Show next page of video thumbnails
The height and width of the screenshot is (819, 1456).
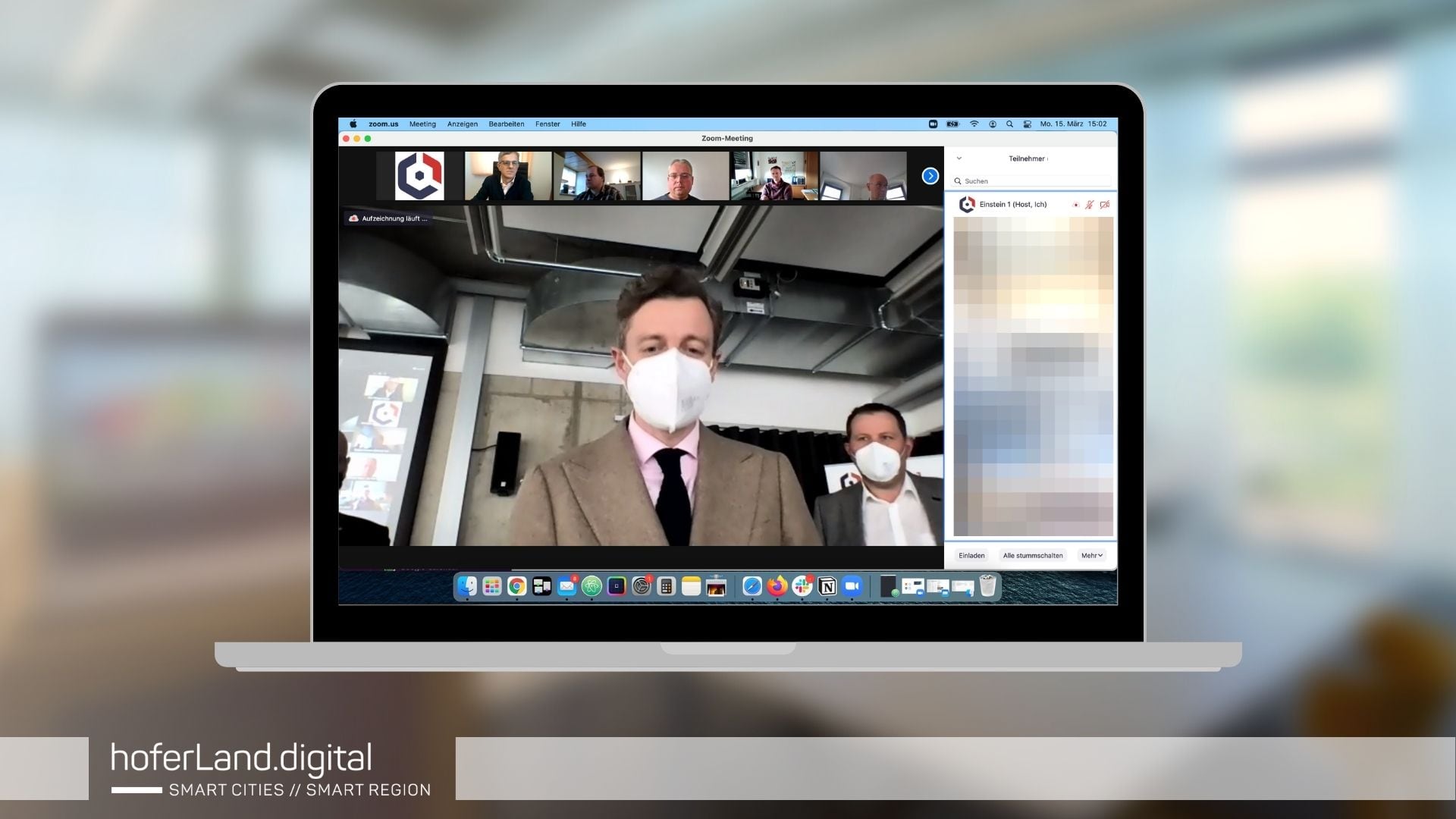(x=930, y=176)
